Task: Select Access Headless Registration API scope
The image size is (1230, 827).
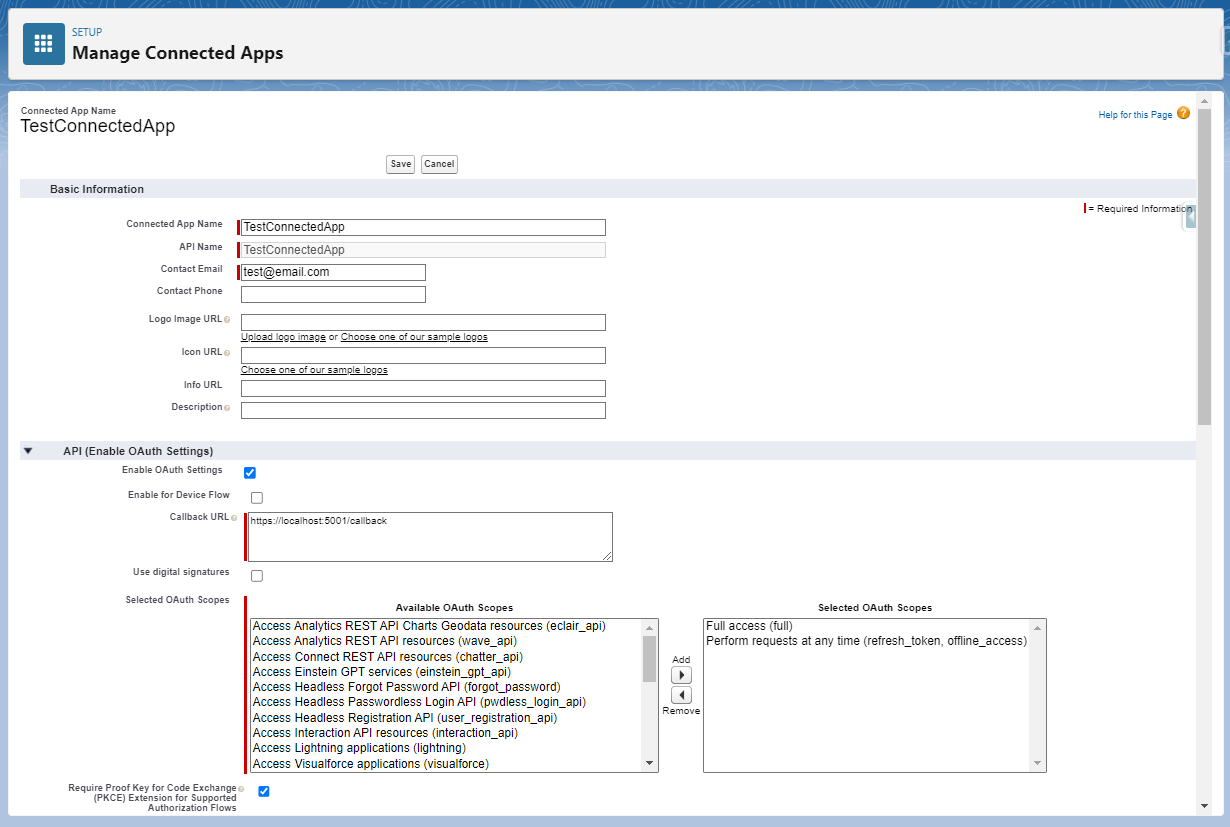Action: tap(446, 717)
